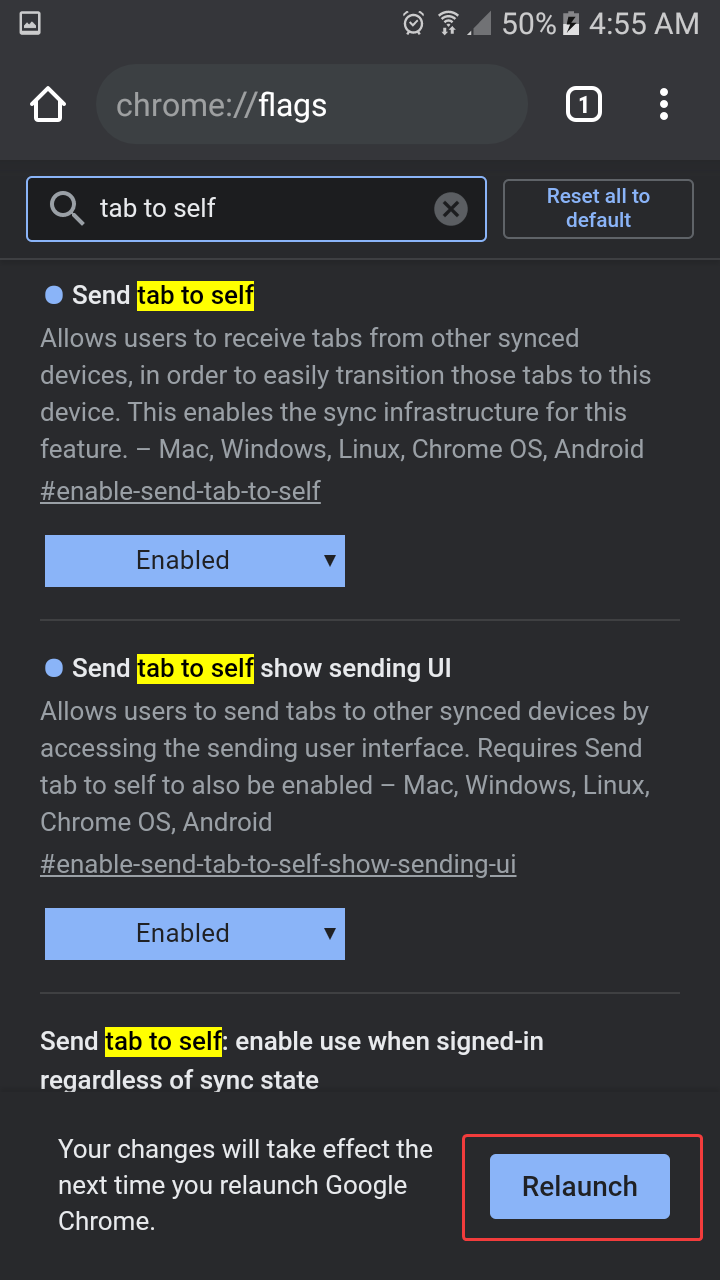Tap the magnifier search icon

pyautogui.click(x=67, y=209)
